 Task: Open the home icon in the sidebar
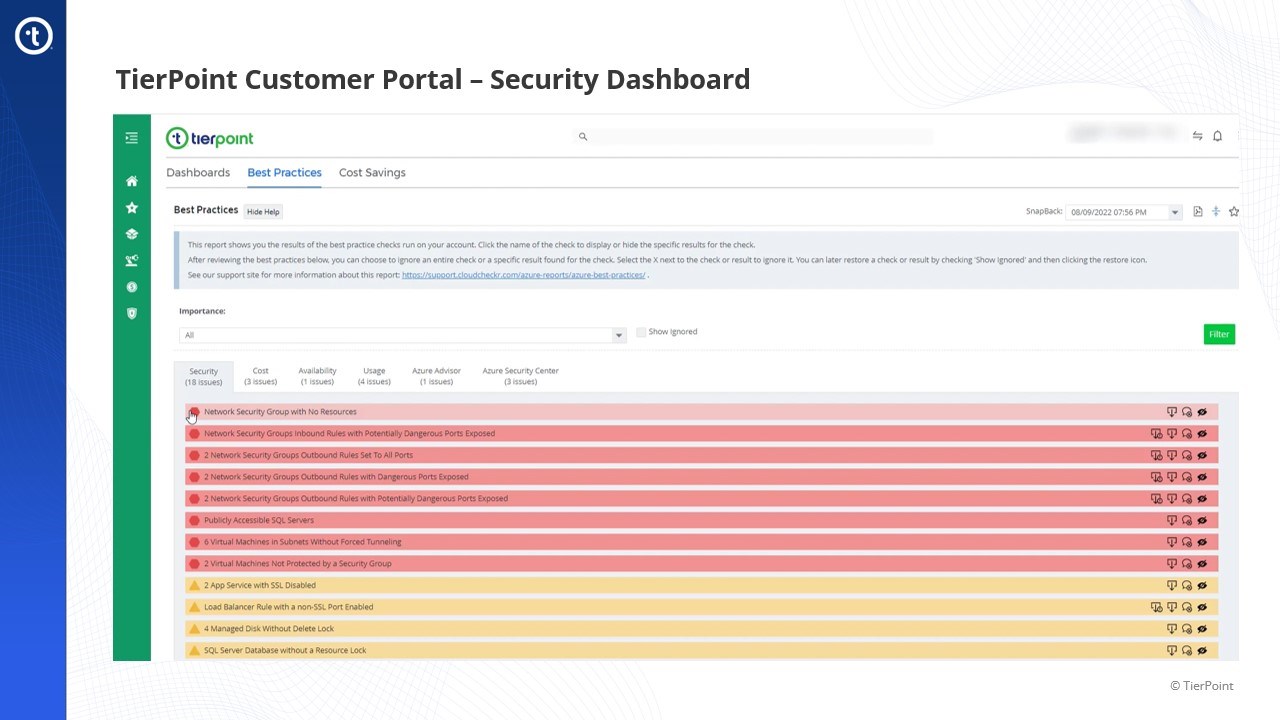coord(131,181)
